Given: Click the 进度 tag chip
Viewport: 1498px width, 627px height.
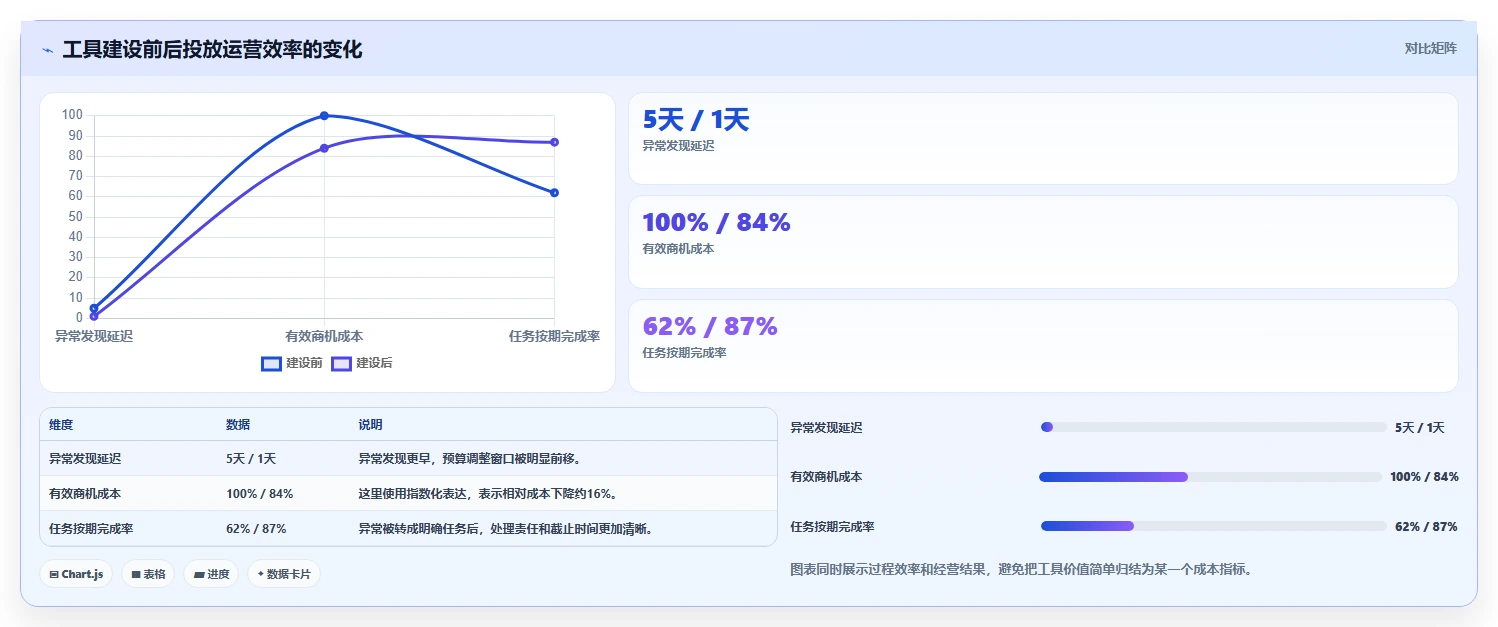Looking at the screenshot, I should [x=211, y=574].
